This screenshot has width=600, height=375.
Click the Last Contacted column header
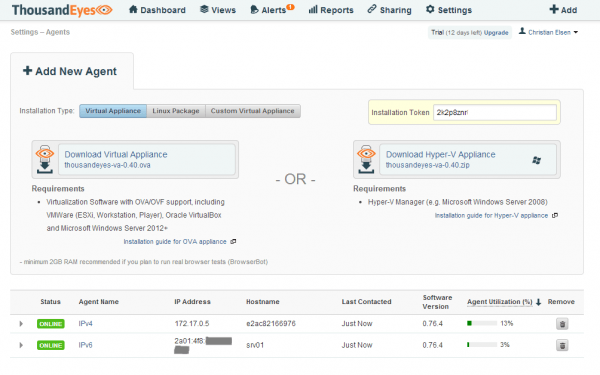point(367,302)
